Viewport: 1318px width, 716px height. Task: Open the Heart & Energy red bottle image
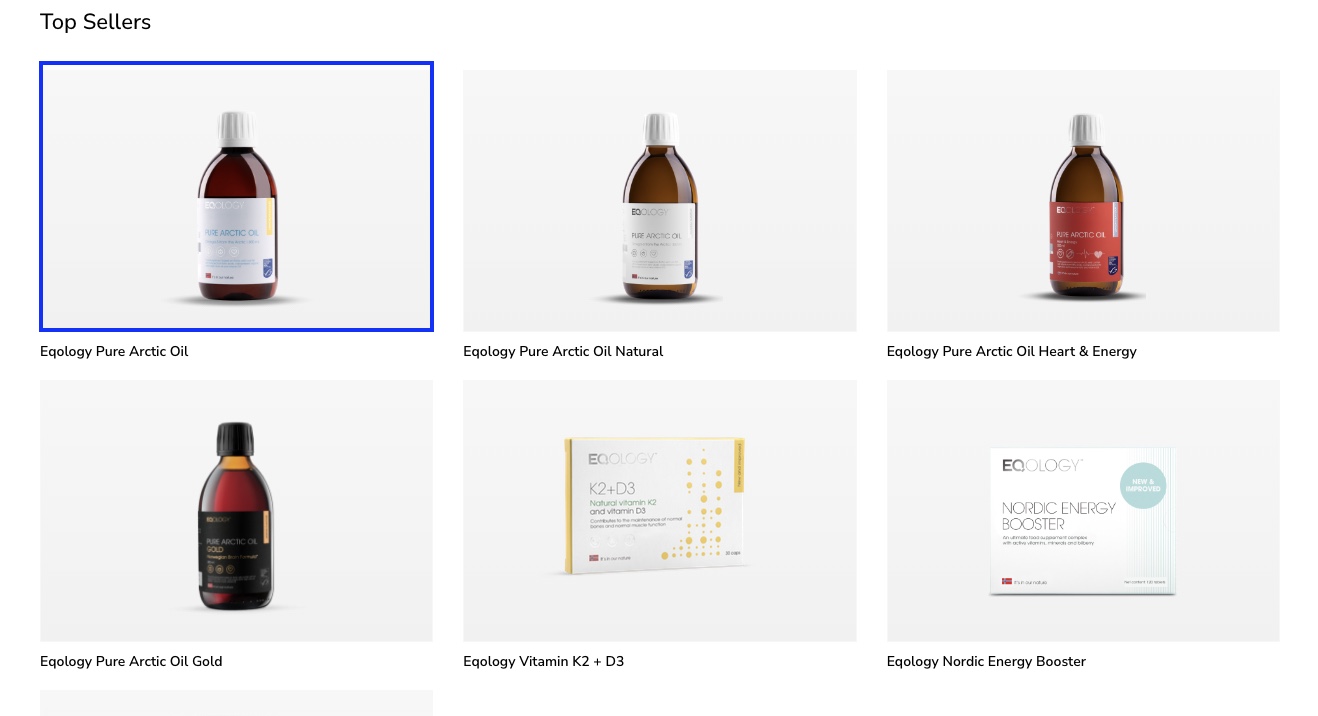click(x=1083, y=200)
